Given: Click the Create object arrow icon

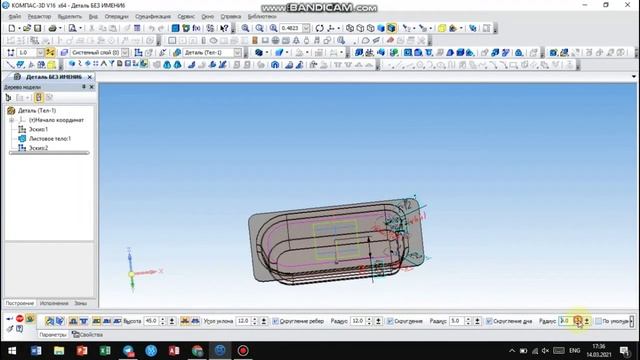Looking at the screenshot, I should point(9,318).
